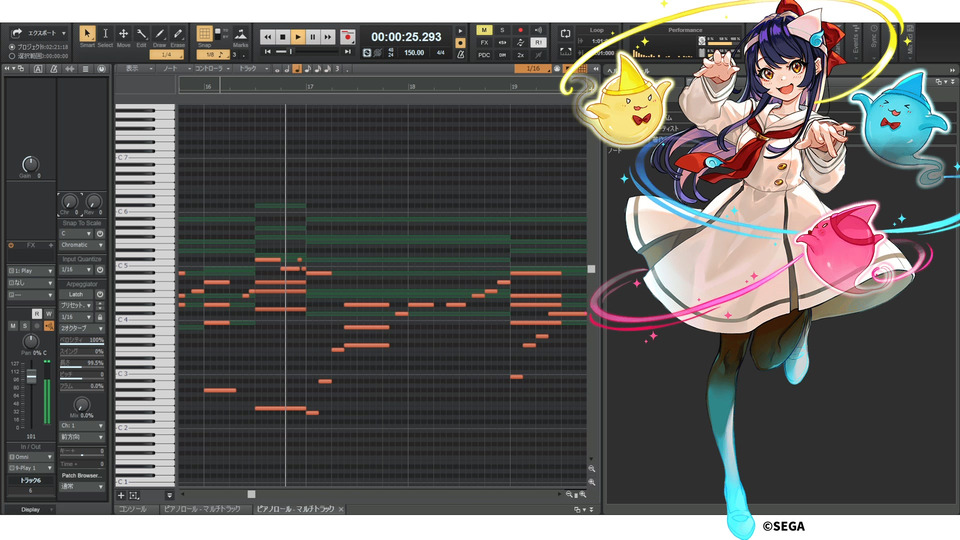960x540 pixels.
Task: Pause the transport
Action: [x=312, y=37]
